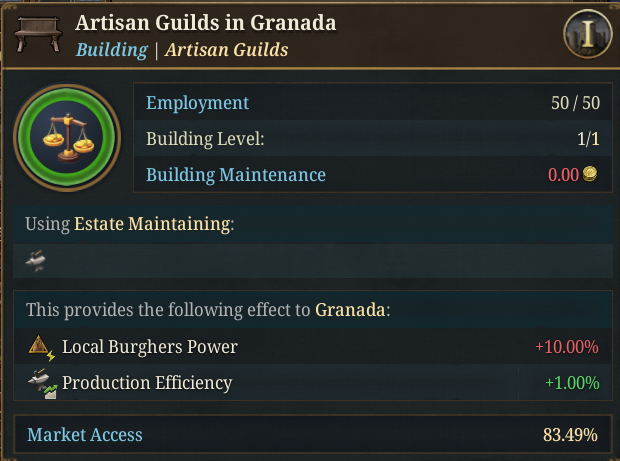The height and width of the screenshot is (461, 620).
Task: Click the Local Burghers Power icon
Action: point(40,348)
